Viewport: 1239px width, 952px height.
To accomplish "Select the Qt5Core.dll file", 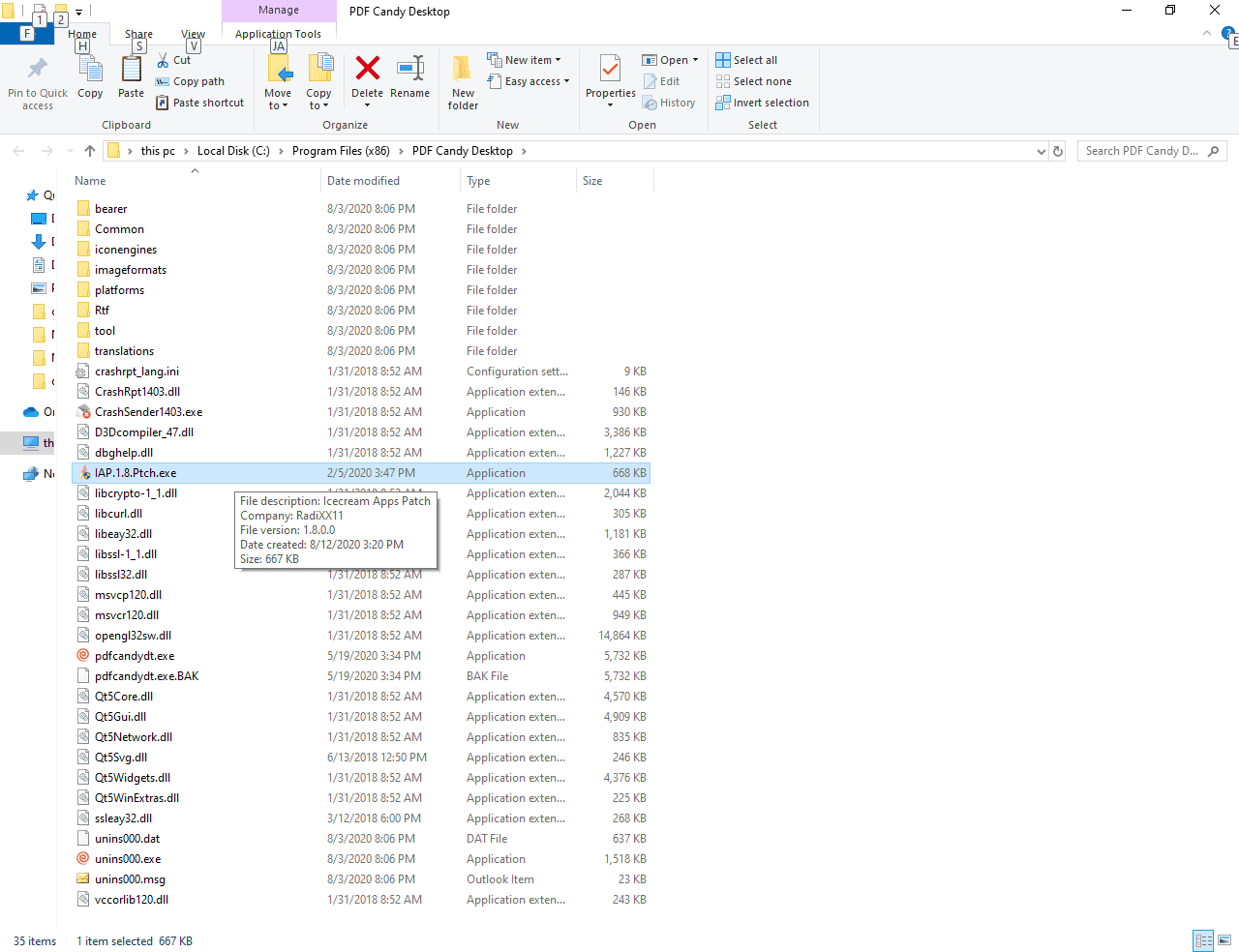I will (360, 697).
